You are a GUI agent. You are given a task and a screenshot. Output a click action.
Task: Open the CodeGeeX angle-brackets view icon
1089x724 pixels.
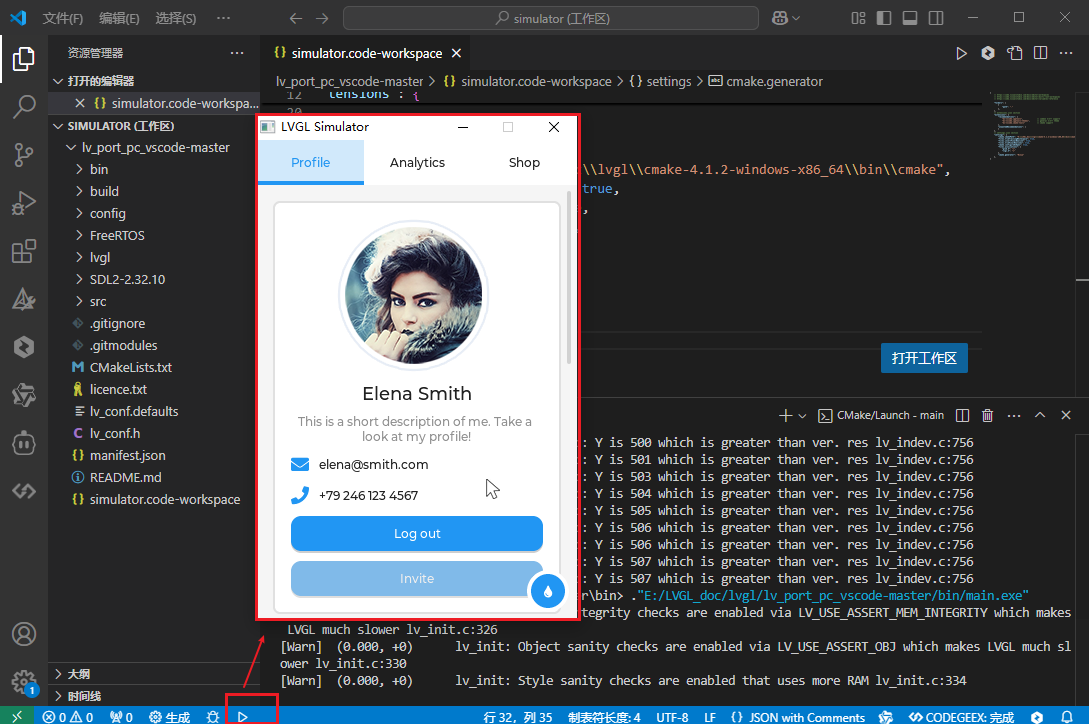(x=24, y=491)
